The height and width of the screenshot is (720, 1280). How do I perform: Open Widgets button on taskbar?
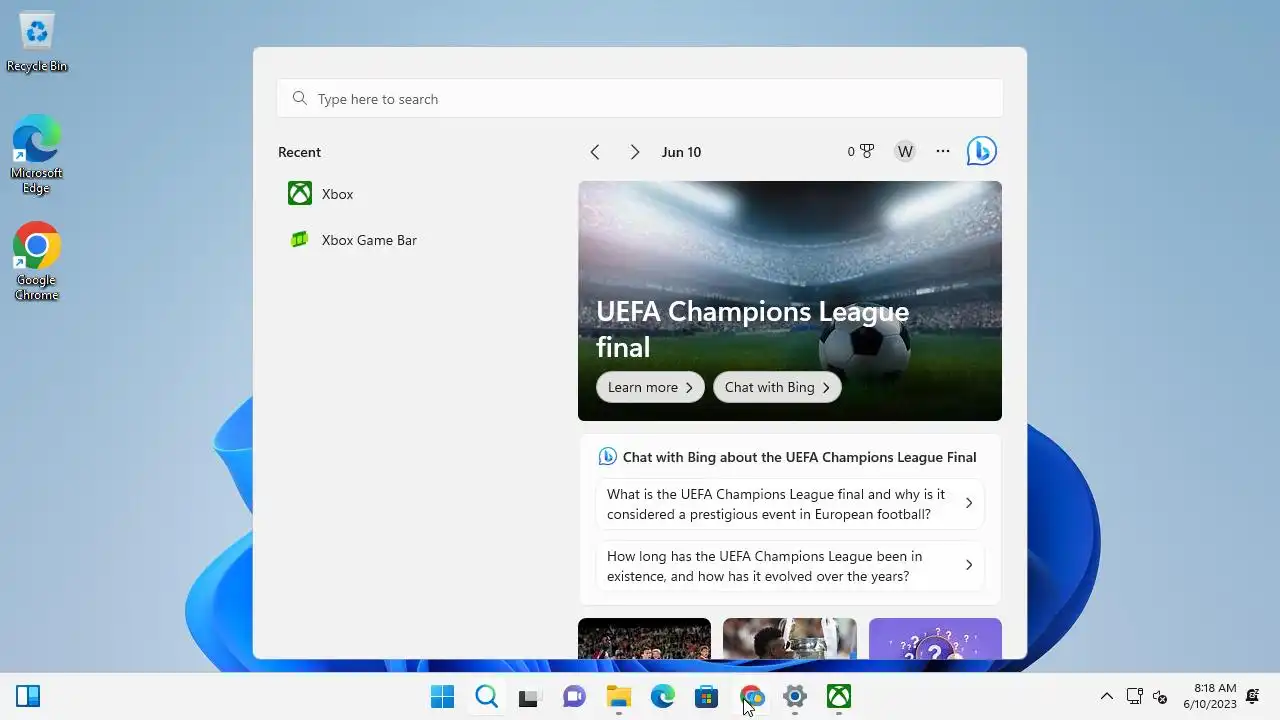tap(28, 696)
